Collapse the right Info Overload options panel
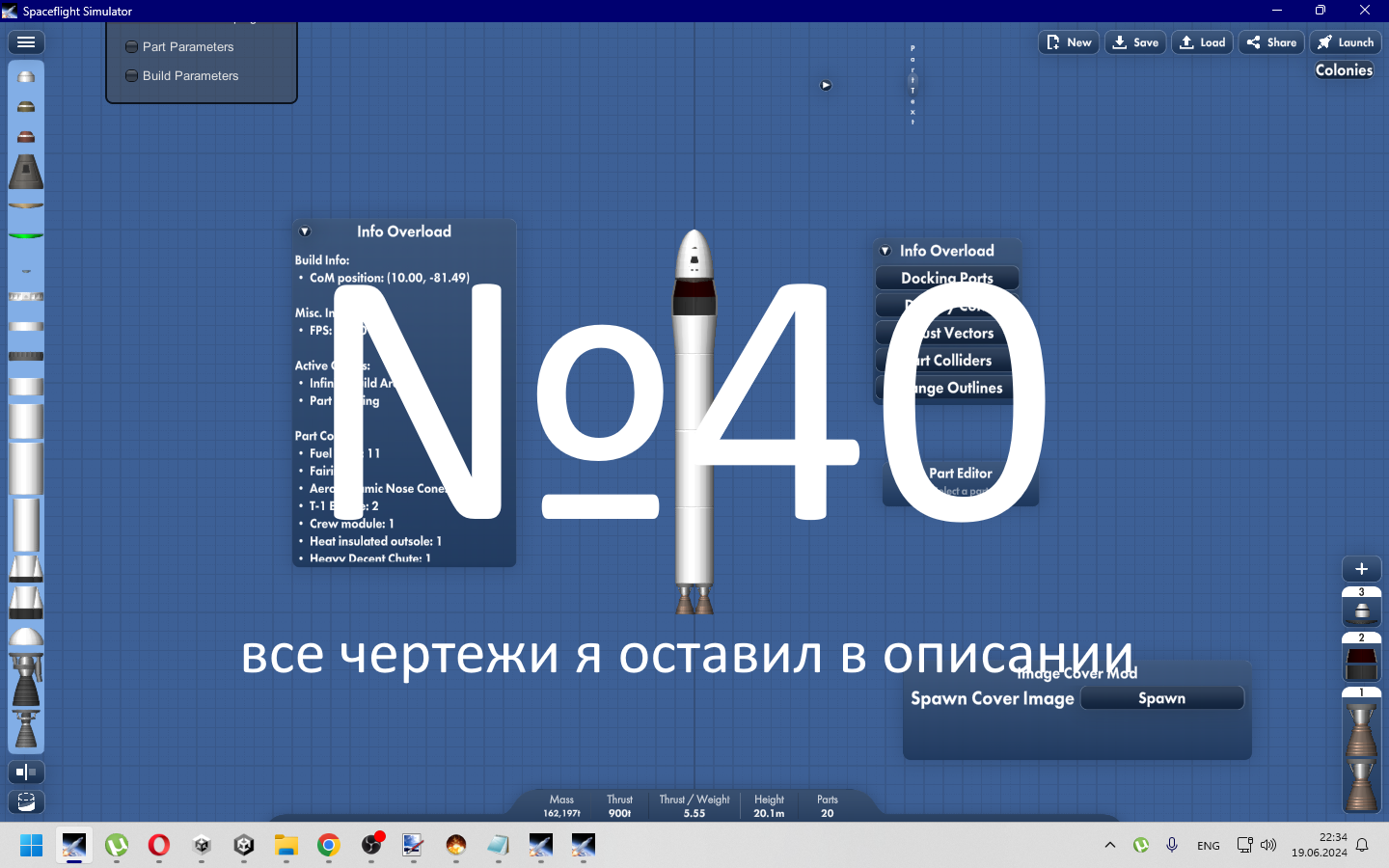Viewport: 1389px width, 868px height. tap(885, 251)
